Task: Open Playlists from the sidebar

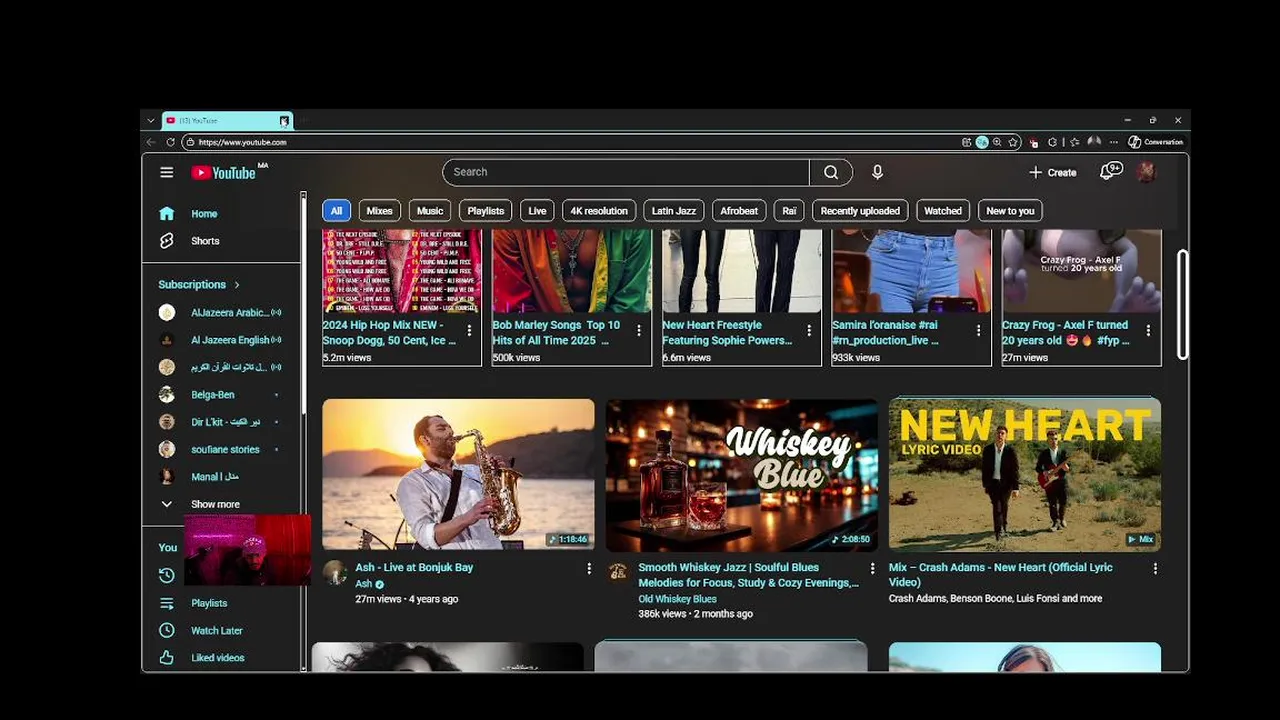Action: pos(209,603)
